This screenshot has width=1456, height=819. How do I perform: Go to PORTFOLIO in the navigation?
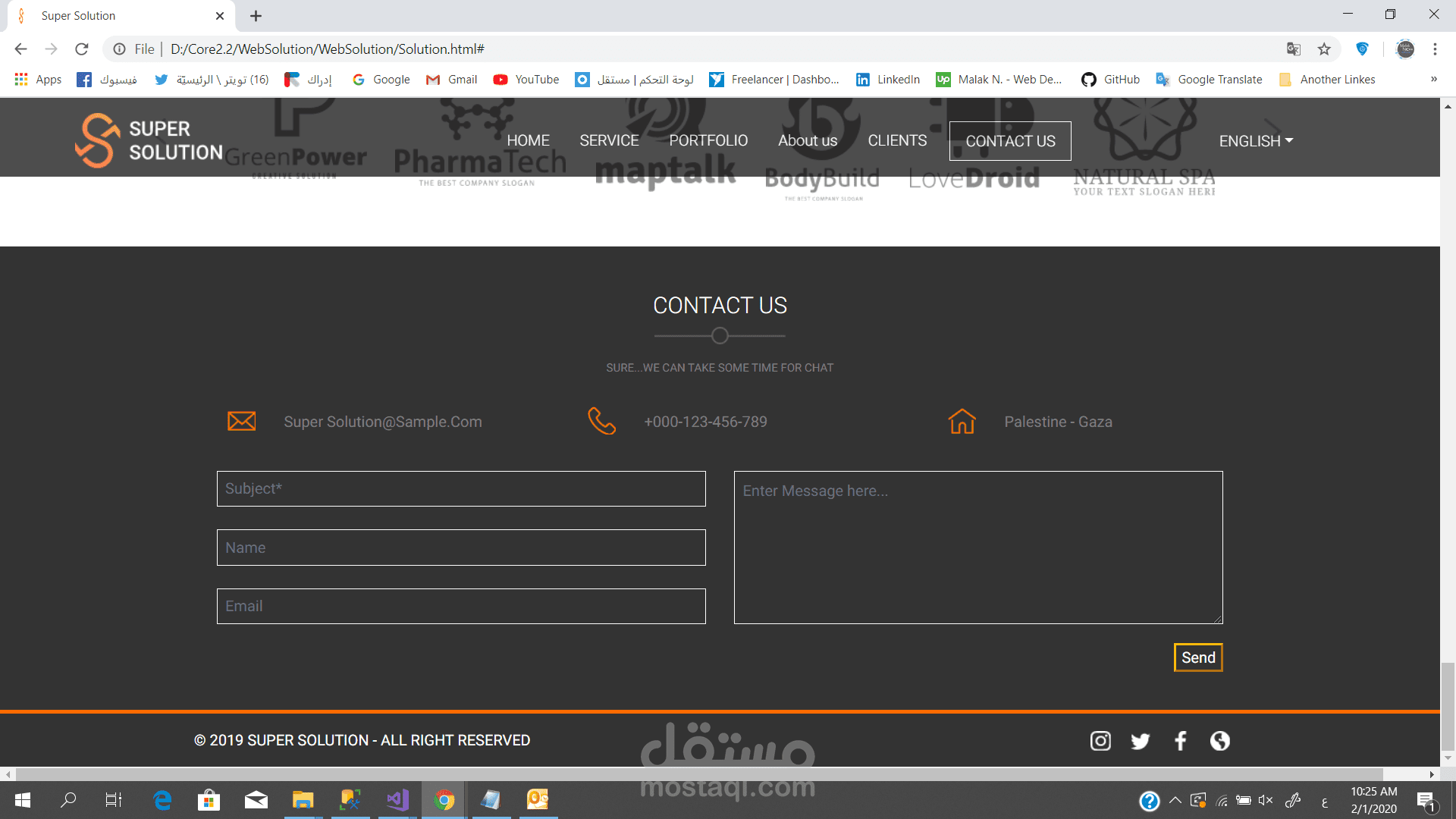(708, 140)
